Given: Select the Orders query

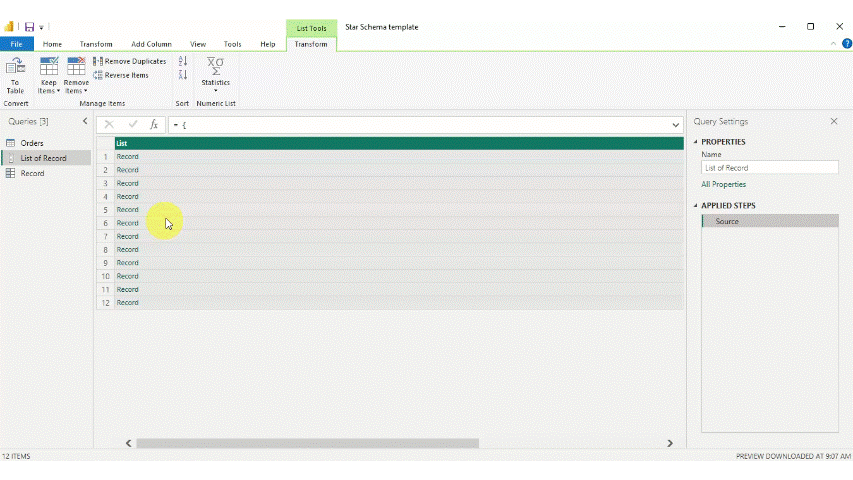Looking at the screenshot, I should [32, 143].
